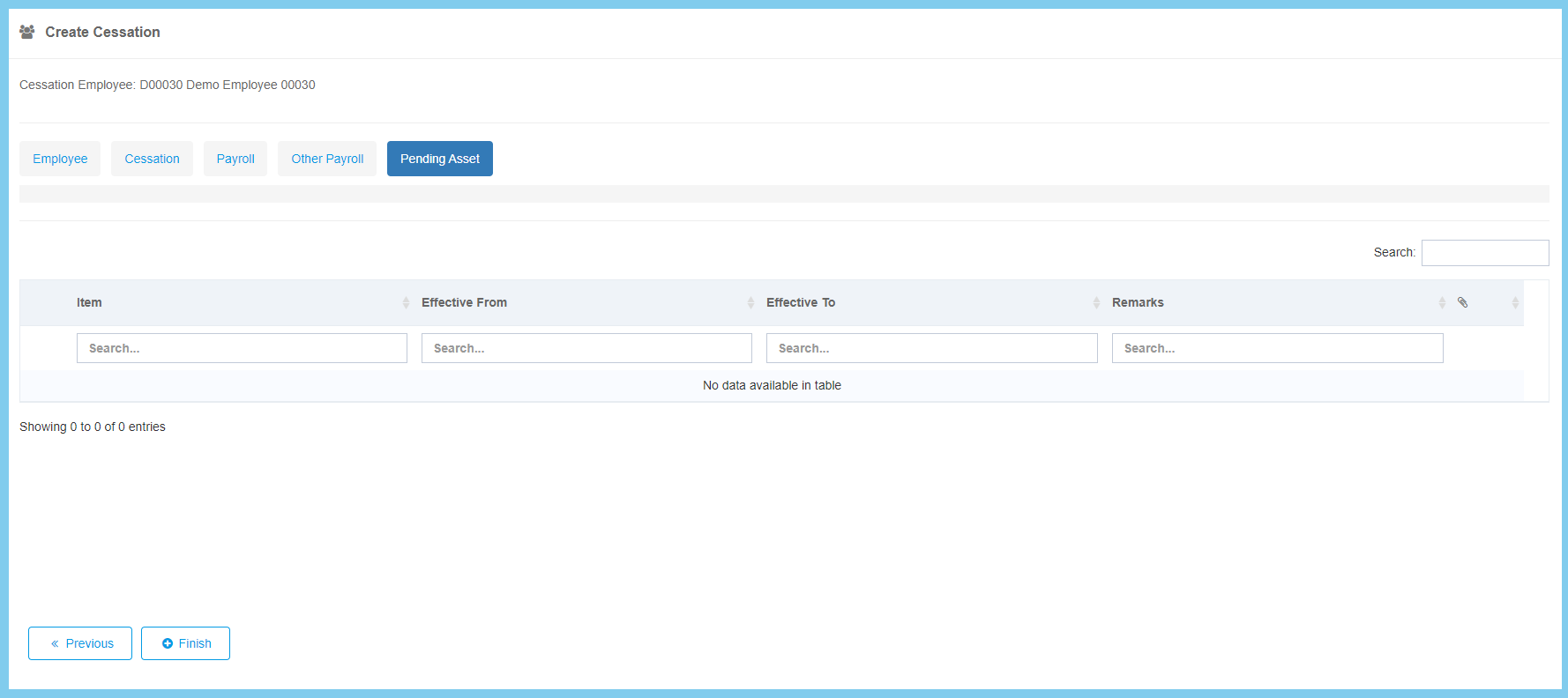Click the paperclip attachment column icon
Viewport: 1568px width, 698px height.
[1462, 302]
